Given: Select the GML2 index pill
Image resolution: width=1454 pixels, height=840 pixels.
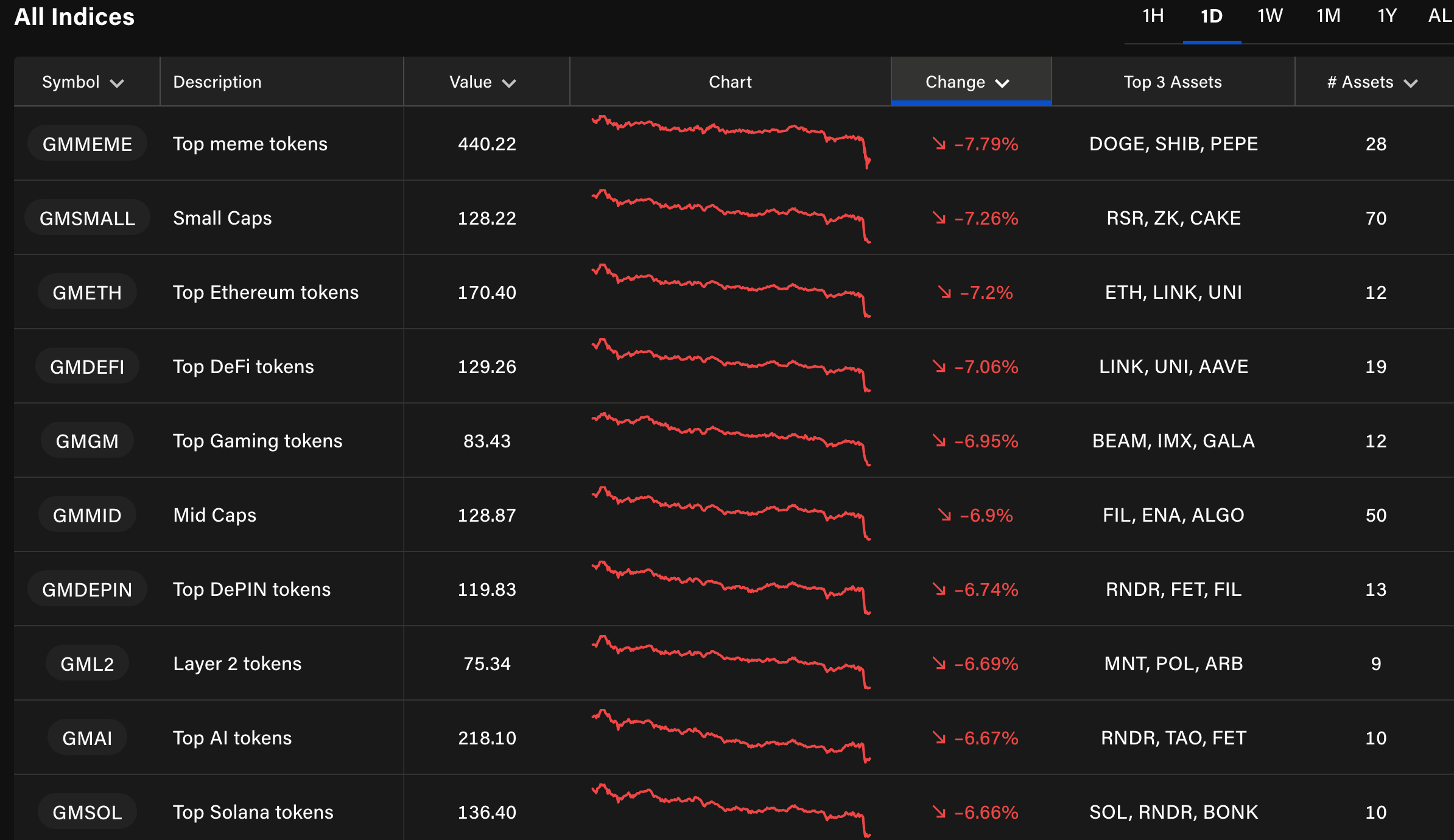Looking at the screenshot, I should pos(87,663).
